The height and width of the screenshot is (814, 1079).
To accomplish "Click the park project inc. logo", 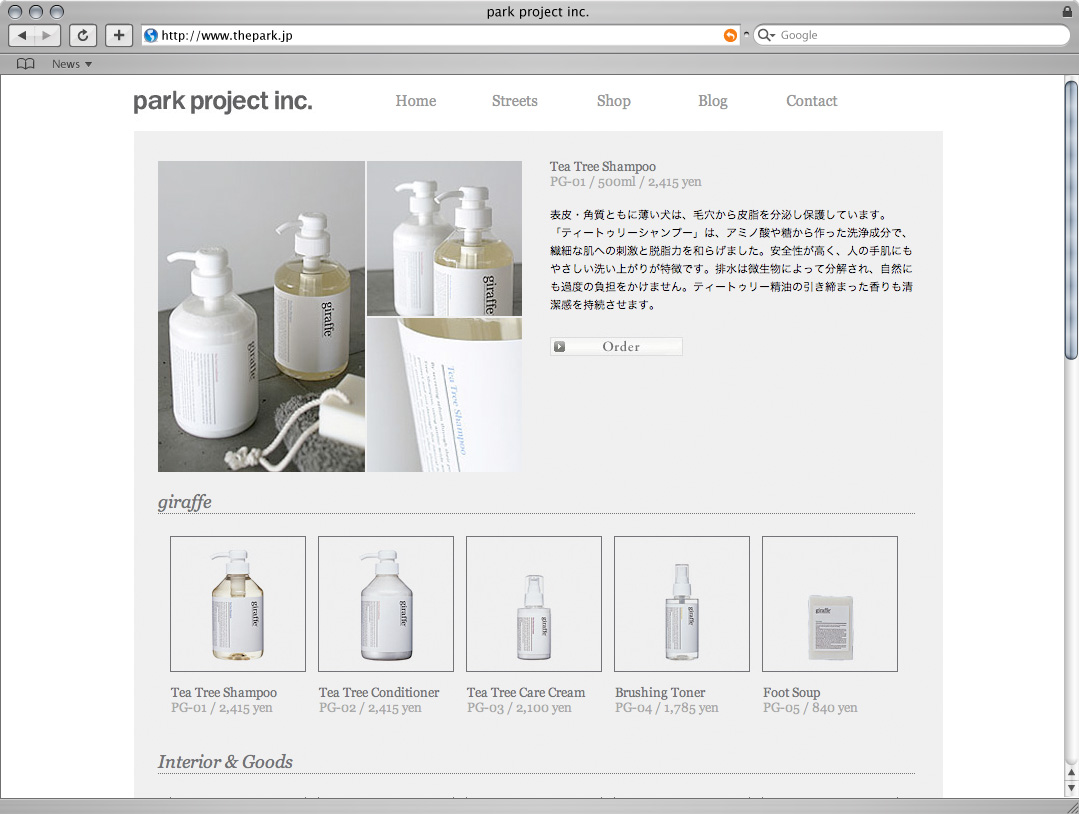I will 222,101.
